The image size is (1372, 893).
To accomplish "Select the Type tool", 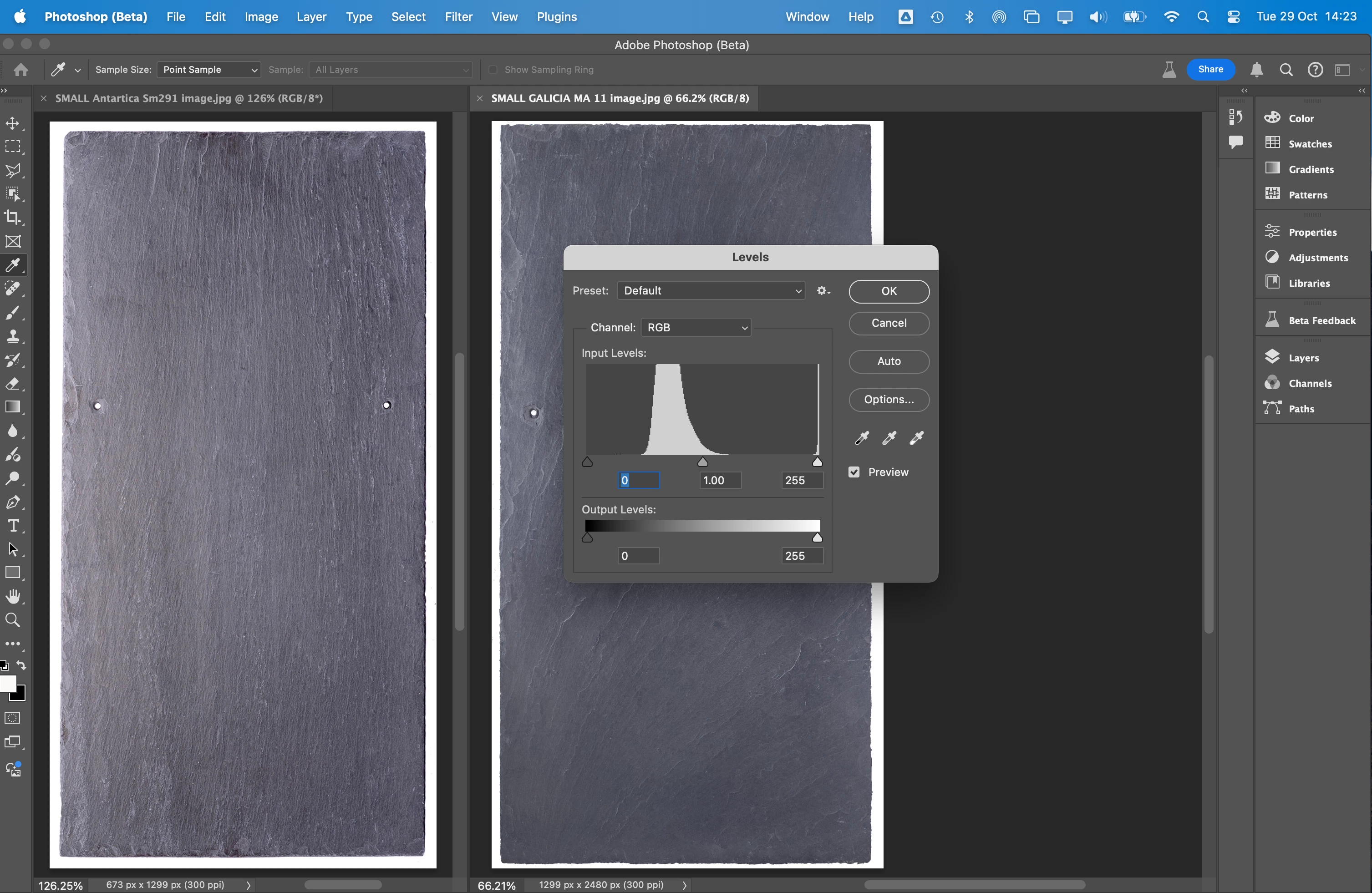I will tap(13, 525).
